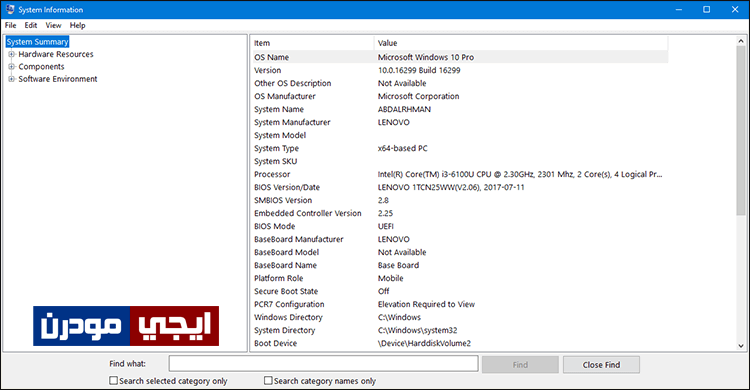
Task: Click the System Information title bar icon
Action: pyautogui.click(x=10, y=9)
